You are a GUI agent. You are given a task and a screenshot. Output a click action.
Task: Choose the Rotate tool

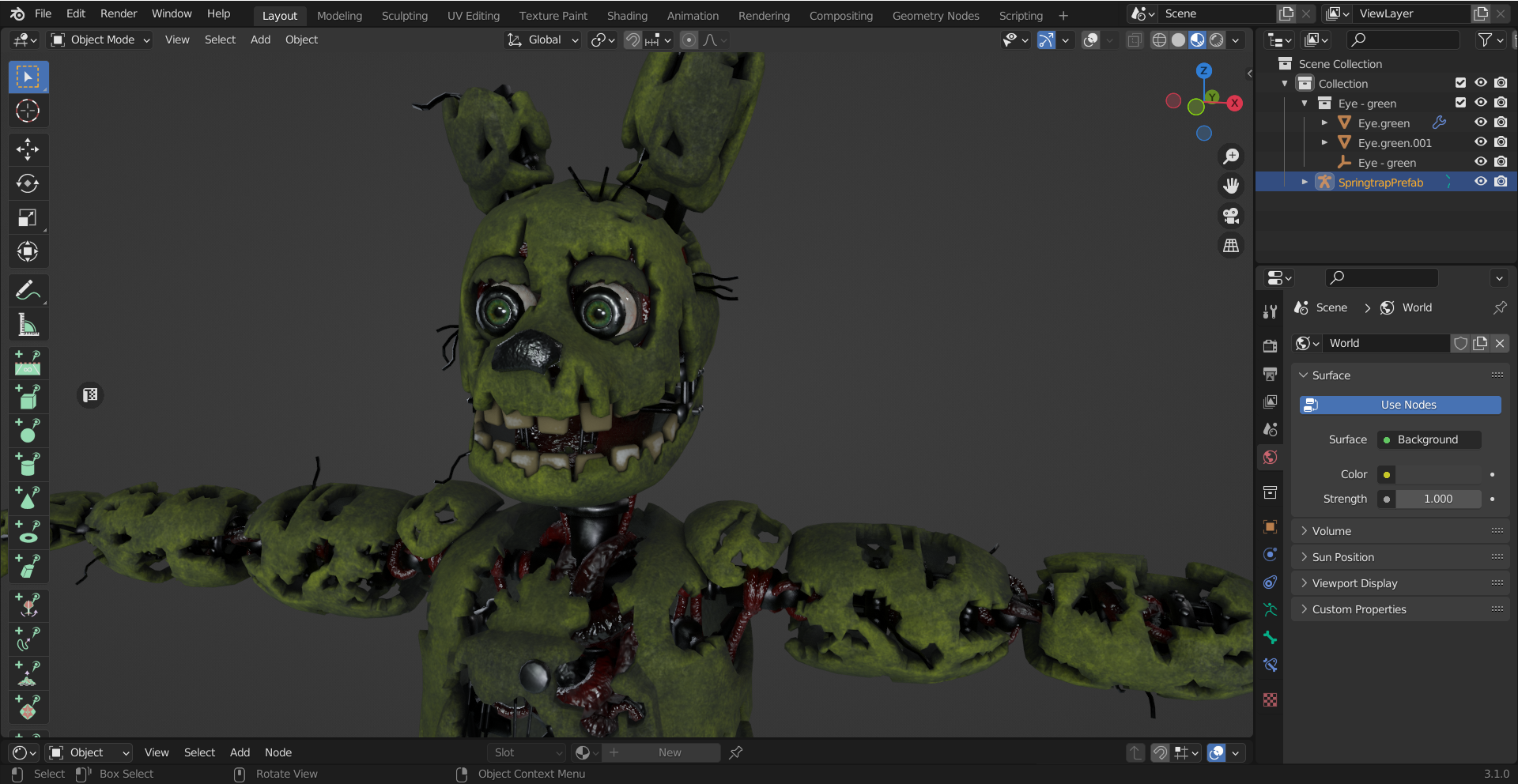coord(28,183)
